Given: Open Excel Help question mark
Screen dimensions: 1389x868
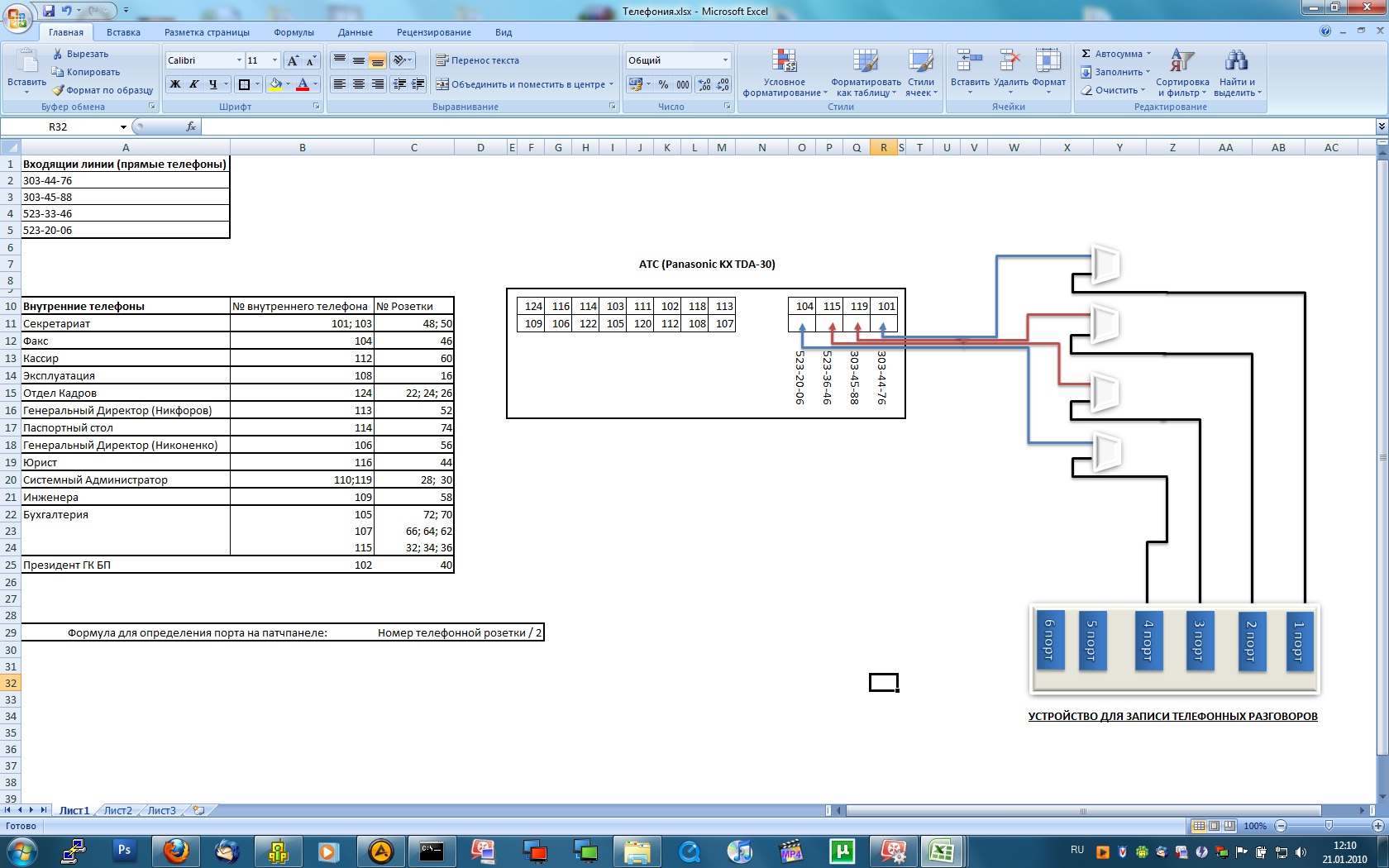Looking at the screenshot, I should [x=1325, y=31].
